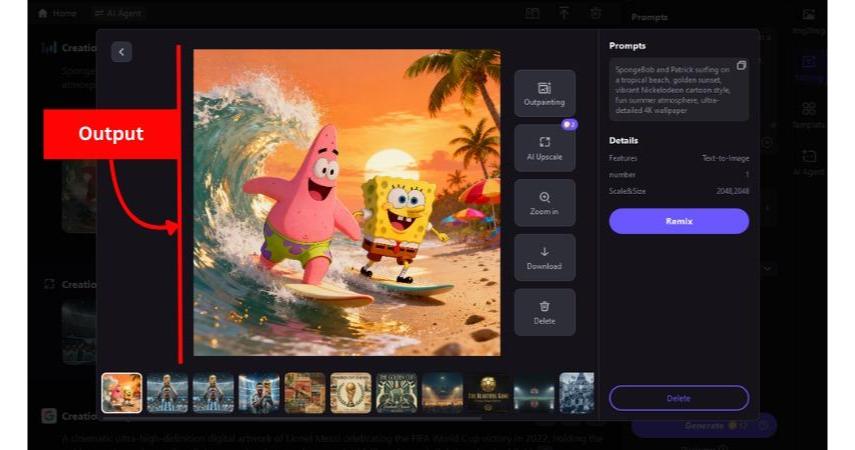Open AI Agent in the background top bar
The image size is (855, 450).
[118, 13]
